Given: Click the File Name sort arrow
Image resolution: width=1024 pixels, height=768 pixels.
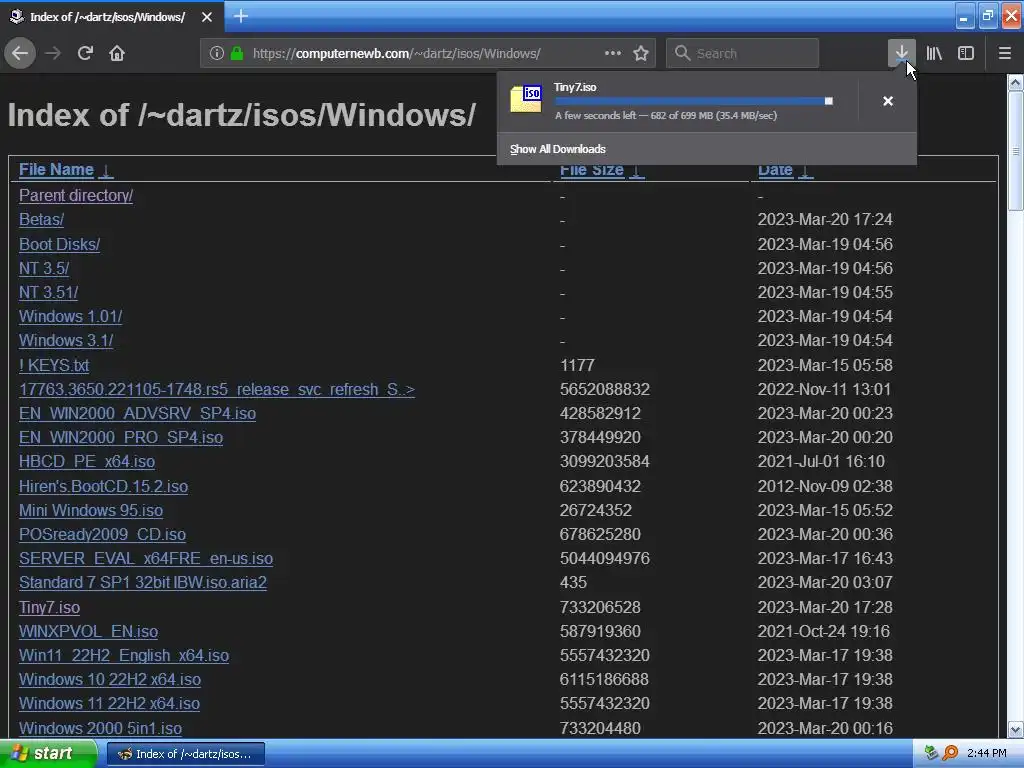Looking at the screenshot, I should coord(106,171).
